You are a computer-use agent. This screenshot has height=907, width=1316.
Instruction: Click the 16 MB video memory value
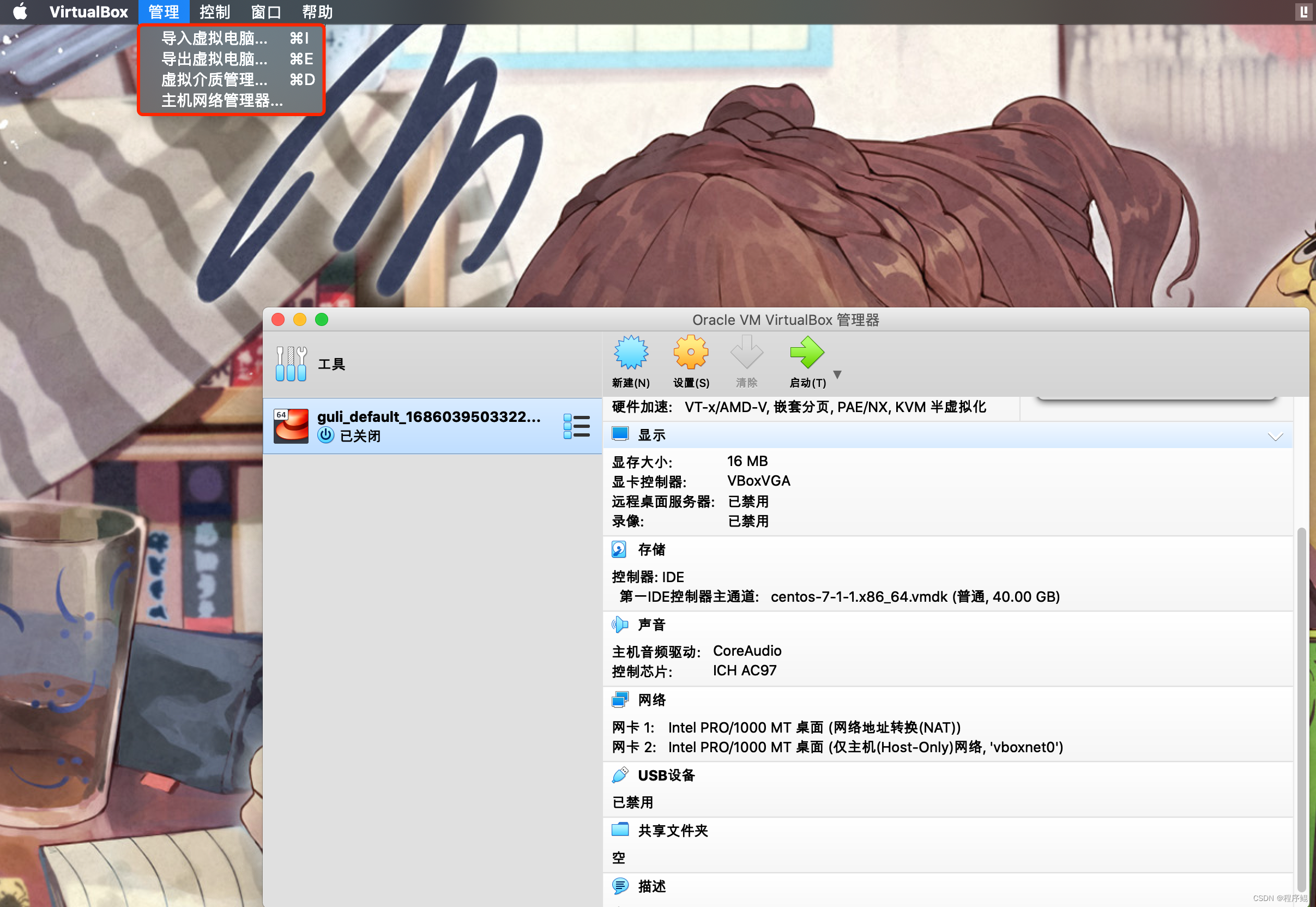click(747, 461)
